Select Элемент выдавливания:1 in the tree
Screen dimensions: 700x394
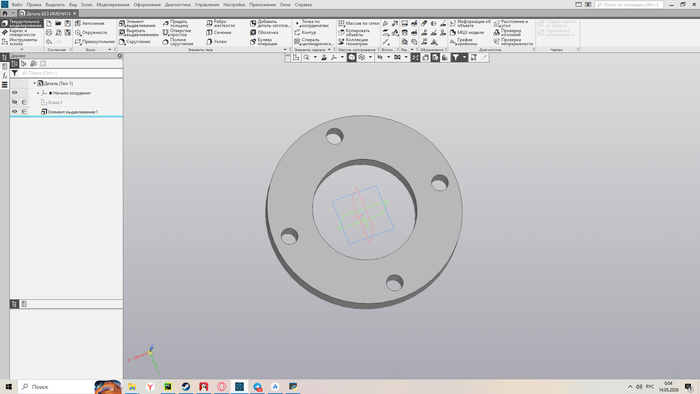(x=72, y=112)
